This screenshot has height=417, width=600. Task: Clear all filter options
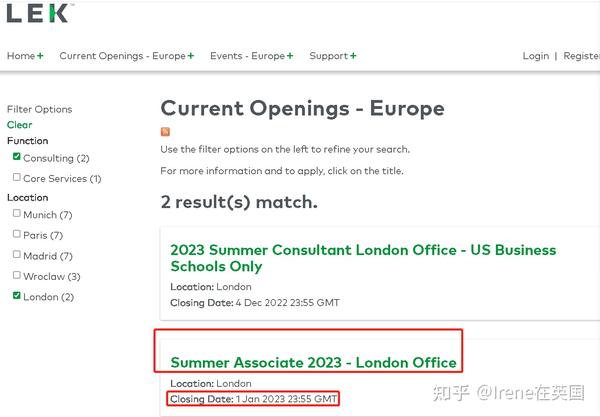19,125
